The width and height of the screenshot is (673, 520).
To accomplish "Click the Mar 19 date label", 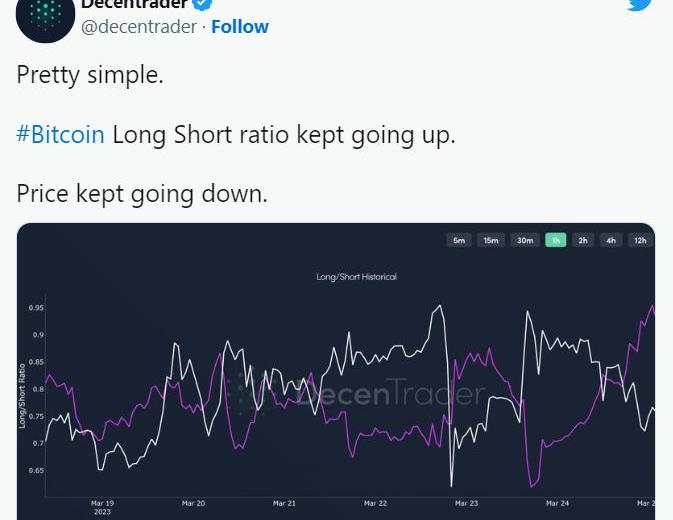I will [102, 504].
